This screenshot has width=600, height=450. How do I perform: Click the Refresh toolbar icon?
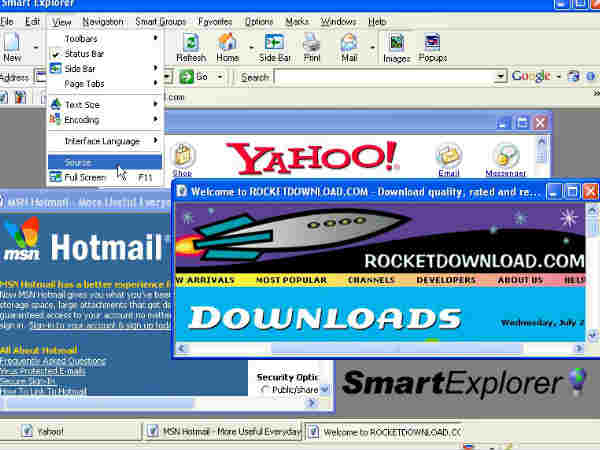[x=191, y=48]
